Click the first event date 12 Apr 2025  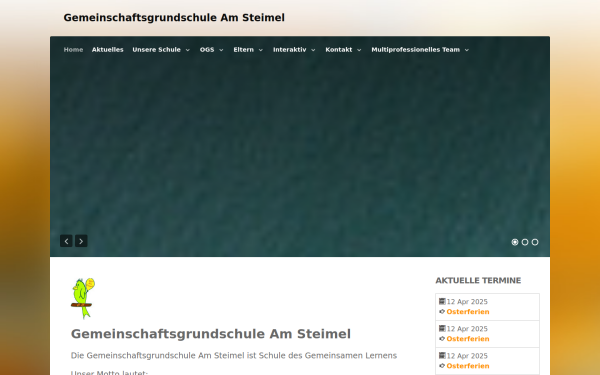pos(467,302)
